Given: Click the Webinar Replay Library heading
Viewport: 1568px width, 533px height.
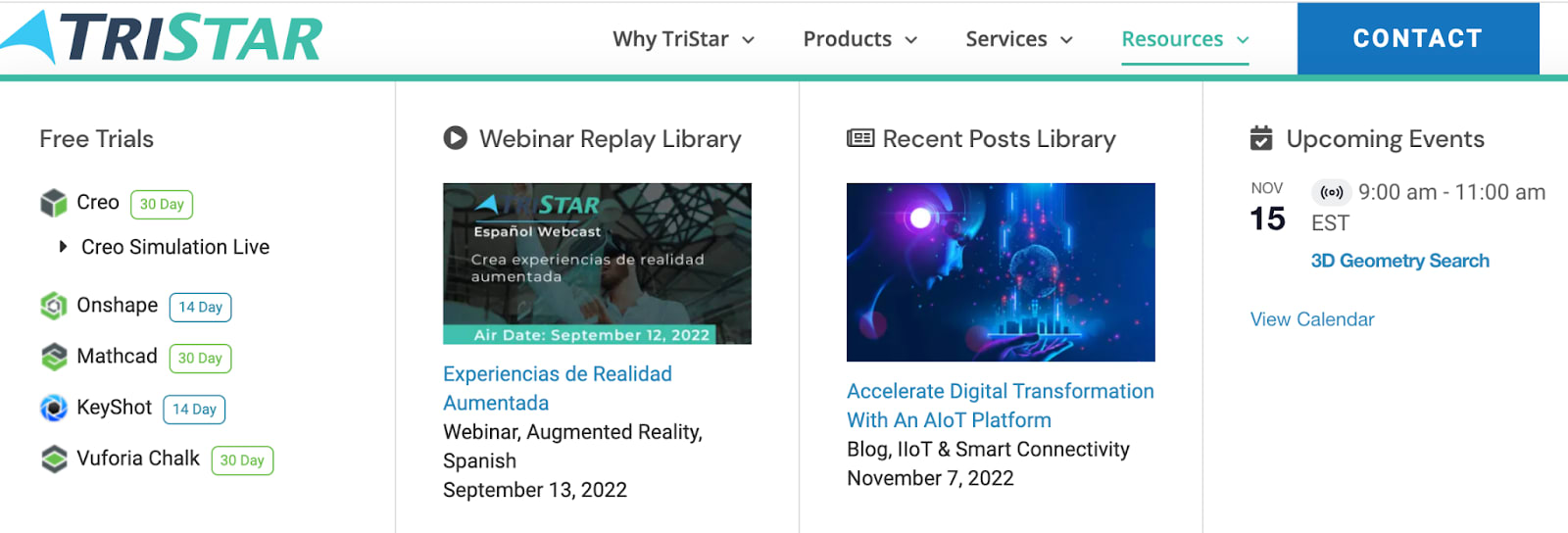Looking at the screenshot, I should (x=611, y=138).
